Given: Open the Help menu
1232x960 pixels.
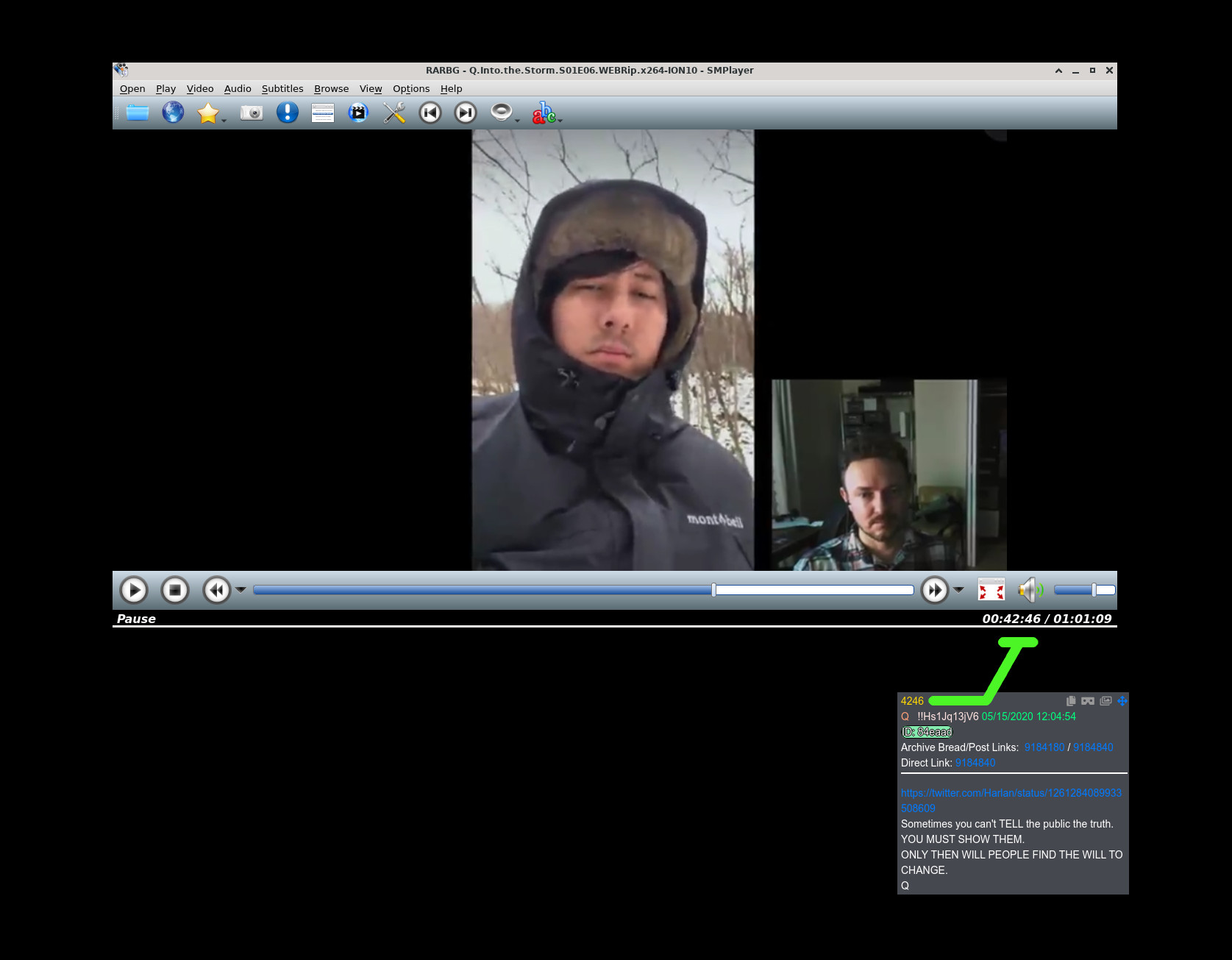Looking at the screenshot, I should [452, 89].
